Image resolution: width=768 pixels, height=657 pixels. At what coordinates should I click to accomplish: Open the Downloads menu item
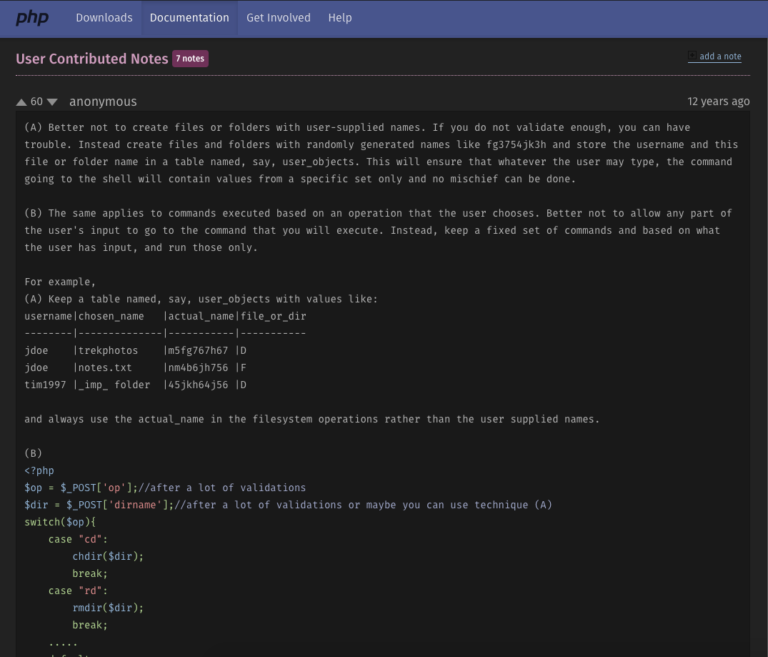pyautogui.click(x=104, y=18)
